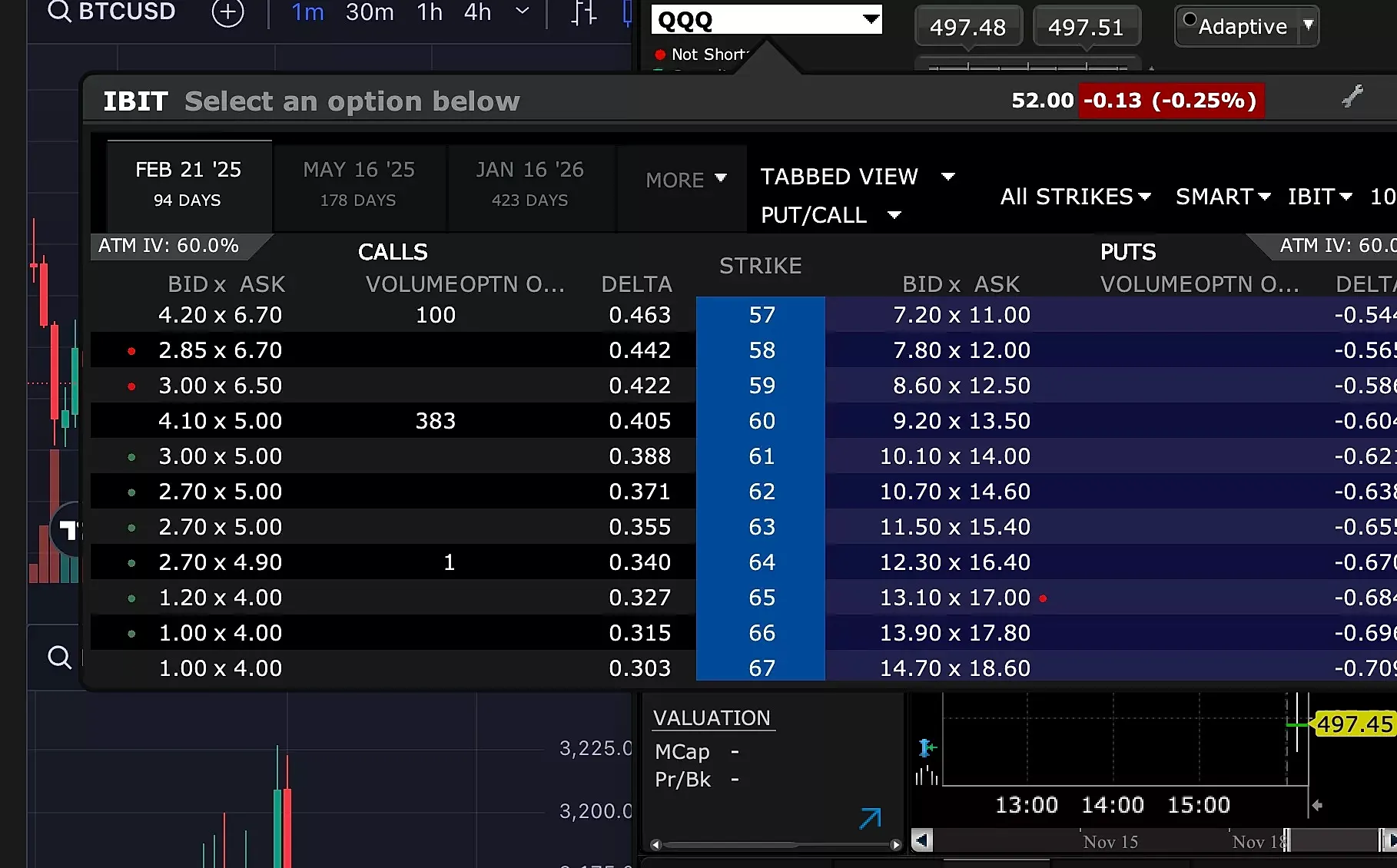Click left arrow of the timeline scrollbar
Screen dimensions: 1397x868
[922, 840]
